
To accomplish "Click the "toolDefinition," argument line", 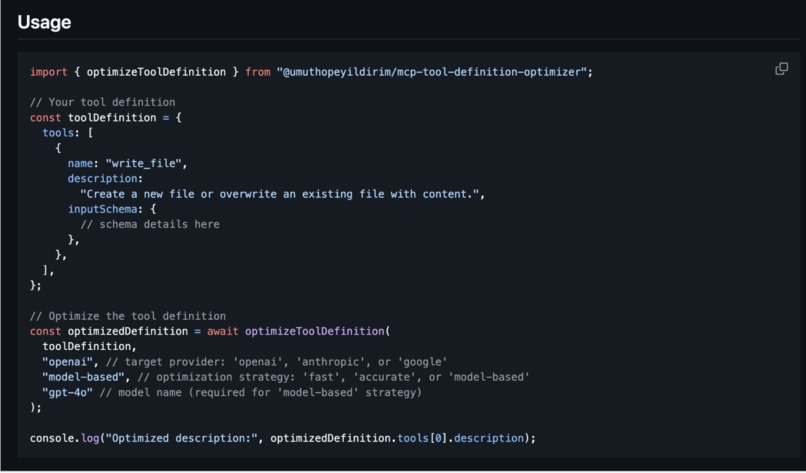I will pyautogui.click(x=89, y=347).
